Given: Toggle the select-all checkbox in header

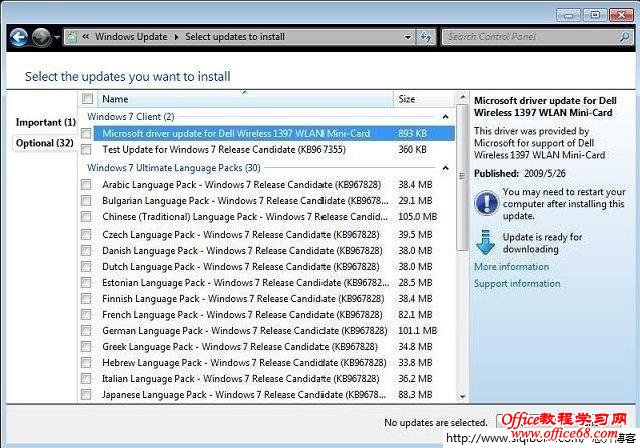Looking at the screenshot, I should tap(87, 99).
